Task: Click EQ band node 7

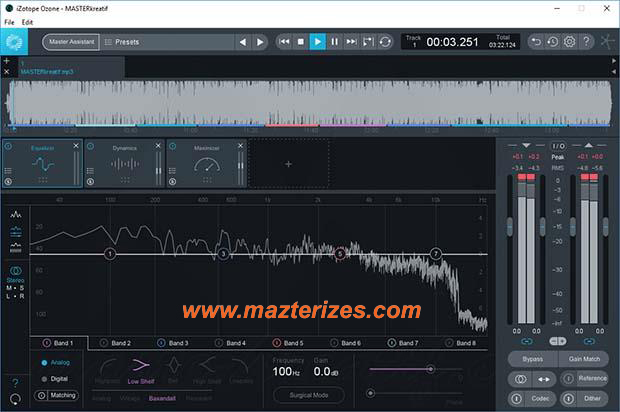Action: tap(435, 254)
